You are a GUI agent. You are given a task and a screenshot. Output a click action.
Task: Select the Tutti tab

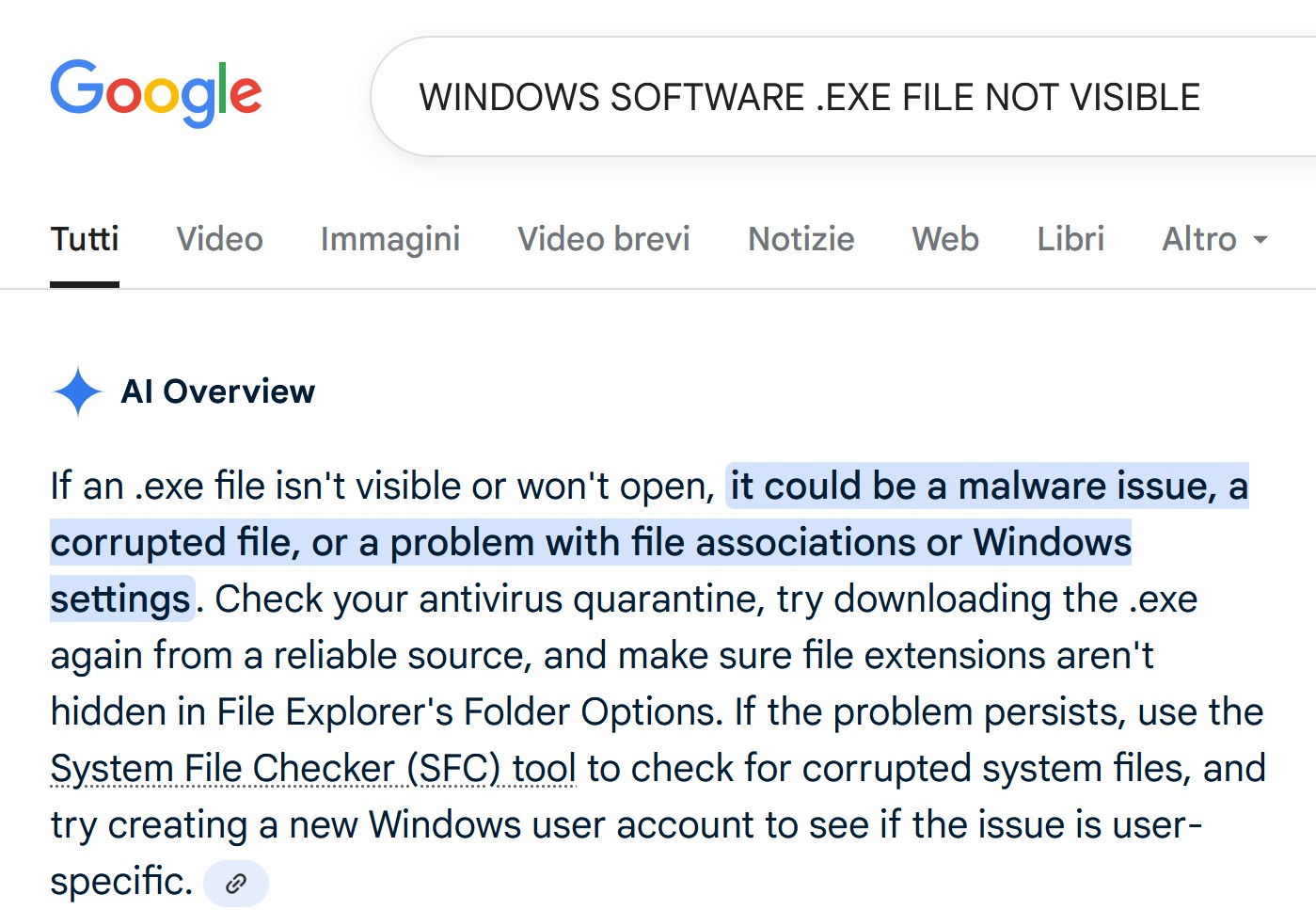[85, 239]
